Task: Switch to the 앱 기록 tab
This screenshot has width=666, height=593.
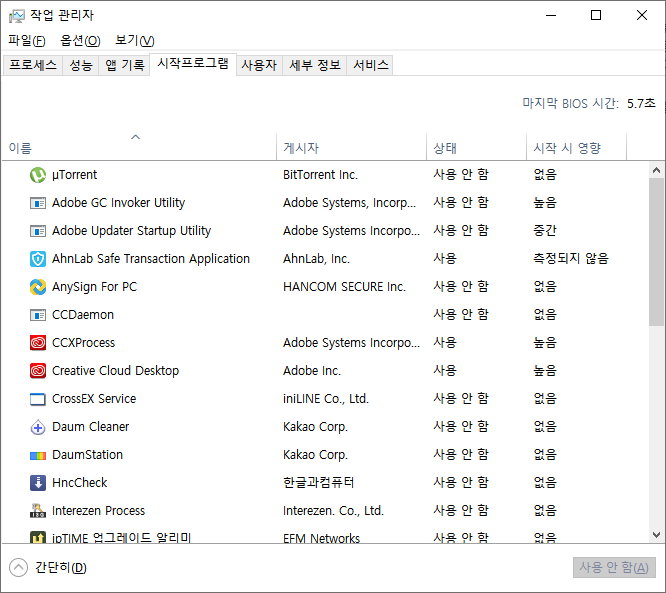Action: coord(124,65)
